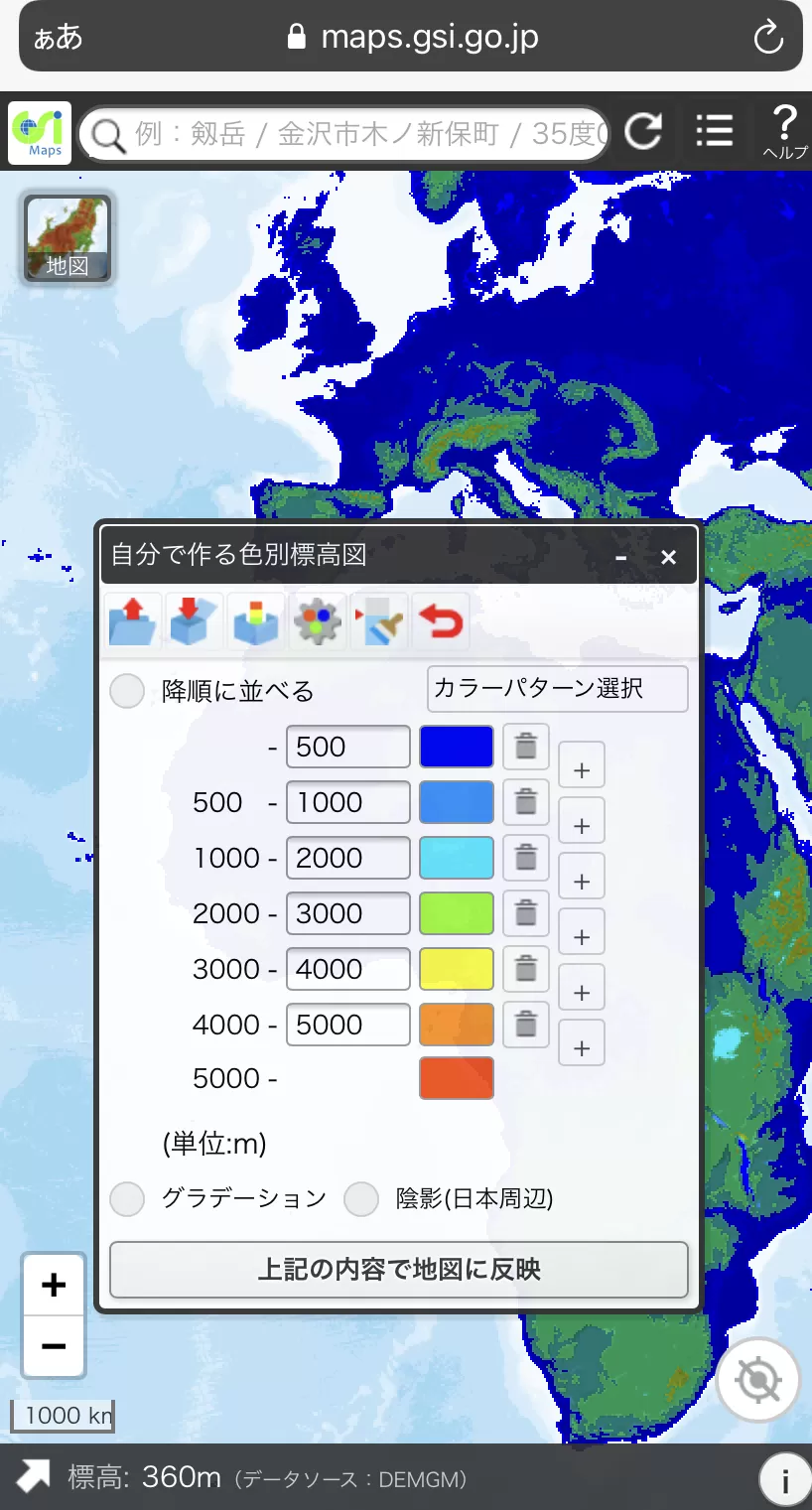The width and height of the screenshot is (812, 1510).
Task: Open the hamburger list menu
Action: (714, 131)
